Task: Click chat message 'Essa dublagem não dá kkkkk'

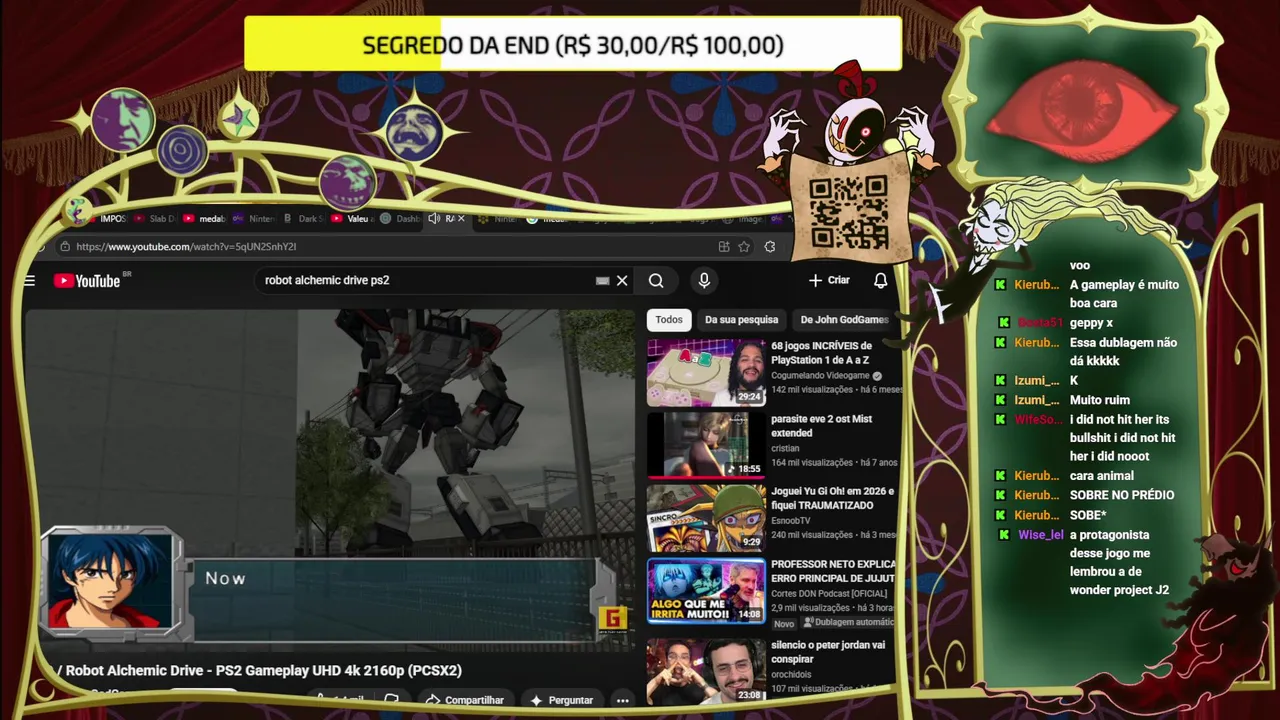Action: (1124, 352)
